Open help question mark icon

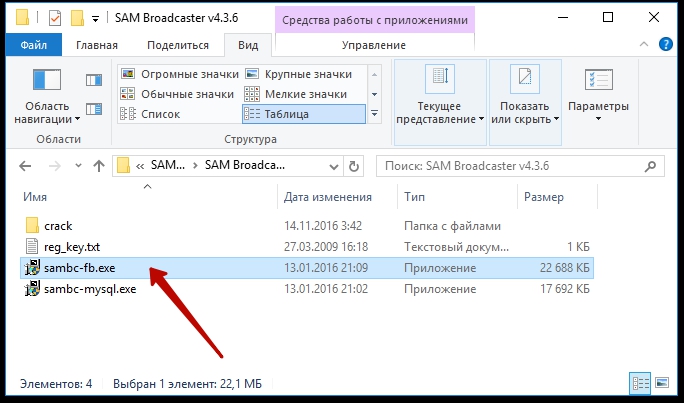666,44
